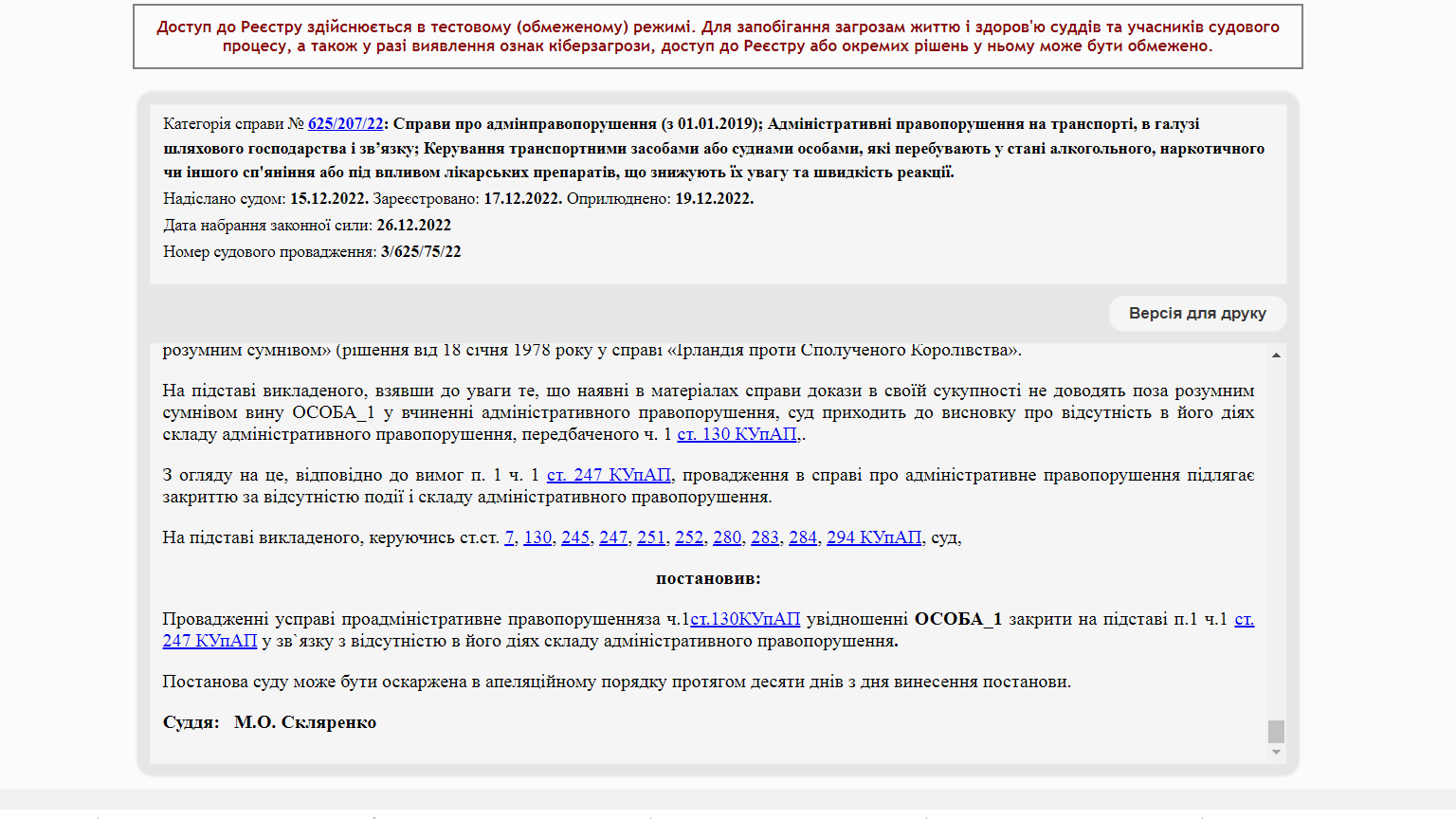
Task: Open 'ст.130КУпАП' link in the final ruling
Action: (745, 619)
